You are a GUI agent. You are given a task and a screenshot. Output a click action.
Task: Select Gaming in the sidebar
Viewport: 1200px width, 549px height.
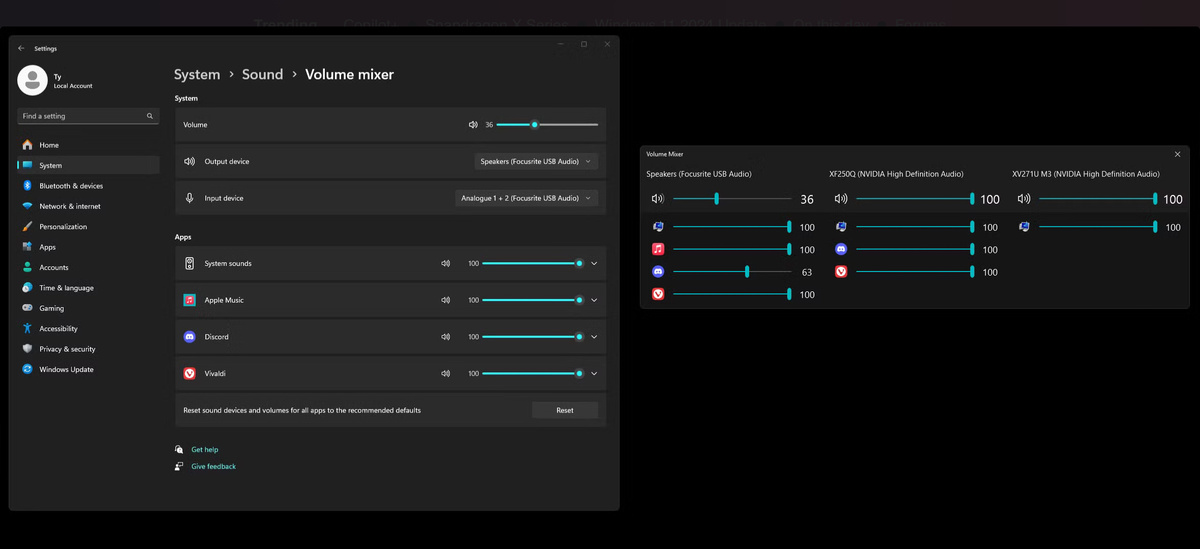pos(88,308)
